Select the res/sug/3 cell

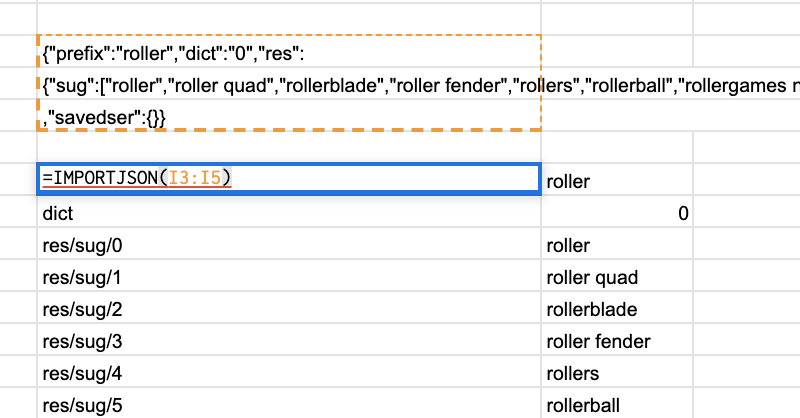click(289, 341)
